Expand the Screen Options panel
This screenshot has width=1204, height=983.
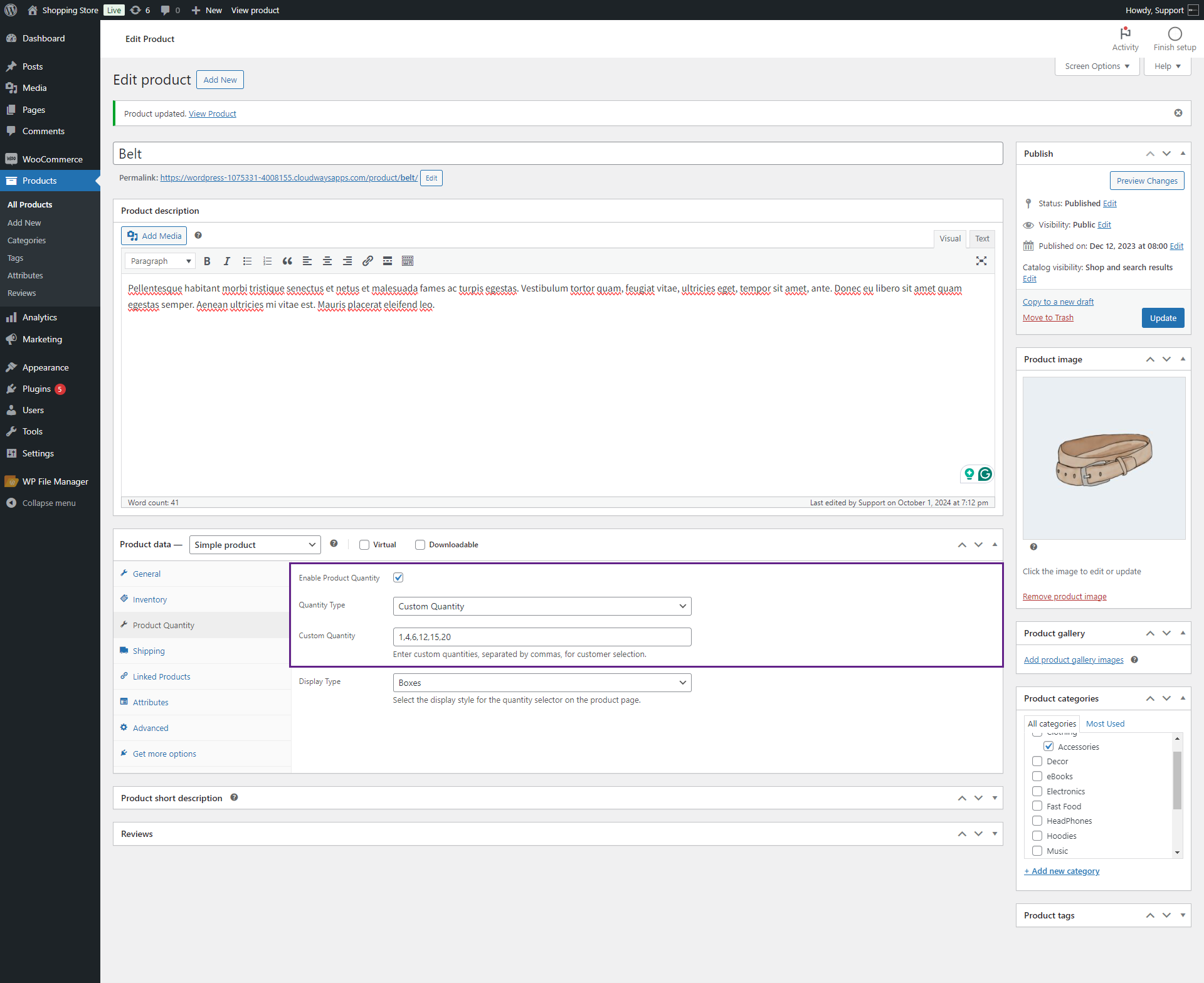(x=1097, y=66)
